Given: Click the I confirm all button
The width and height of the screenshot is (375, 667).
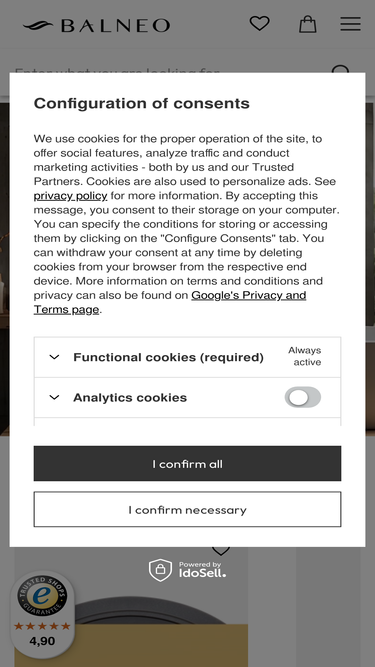Looking at the screenshot, I should (x=188, y=463).
